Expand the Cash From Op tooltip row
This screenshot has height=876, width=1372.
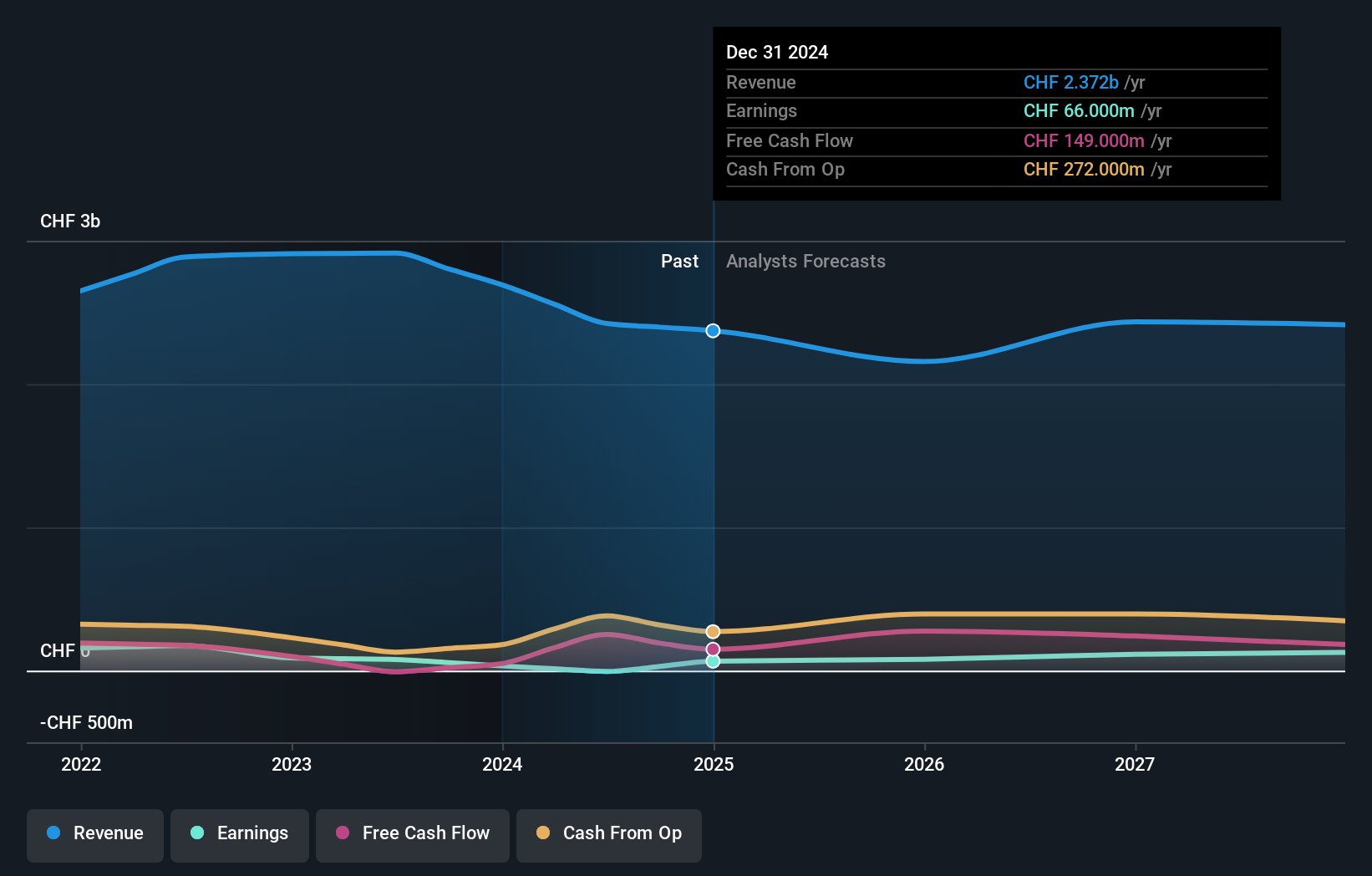coord(785,169)
